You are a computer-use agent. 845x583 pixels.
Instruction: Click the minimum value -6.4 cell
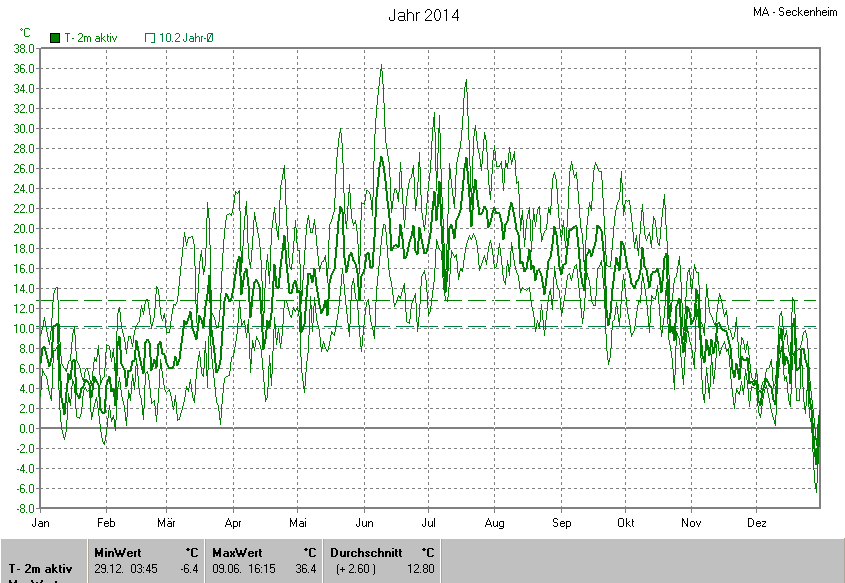[x=188, y=569]
